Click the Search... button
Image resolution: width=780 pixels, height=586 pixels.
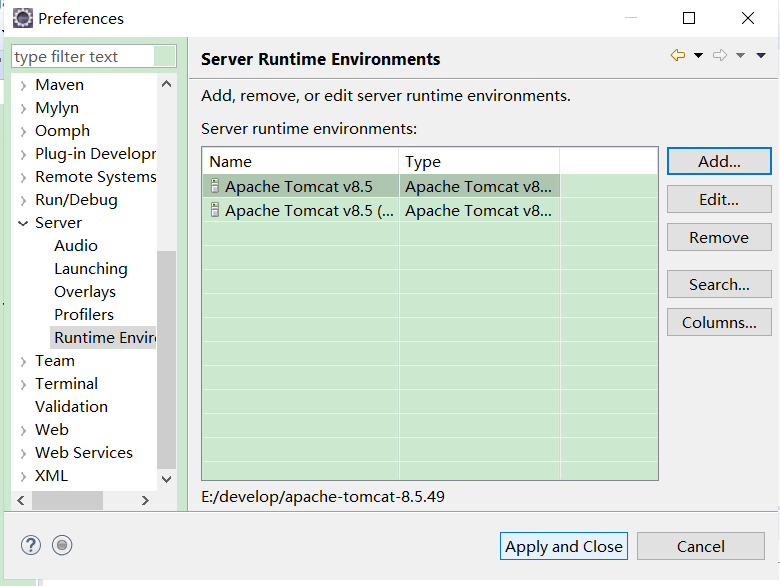pyautogui.click(x=719, y=284)
